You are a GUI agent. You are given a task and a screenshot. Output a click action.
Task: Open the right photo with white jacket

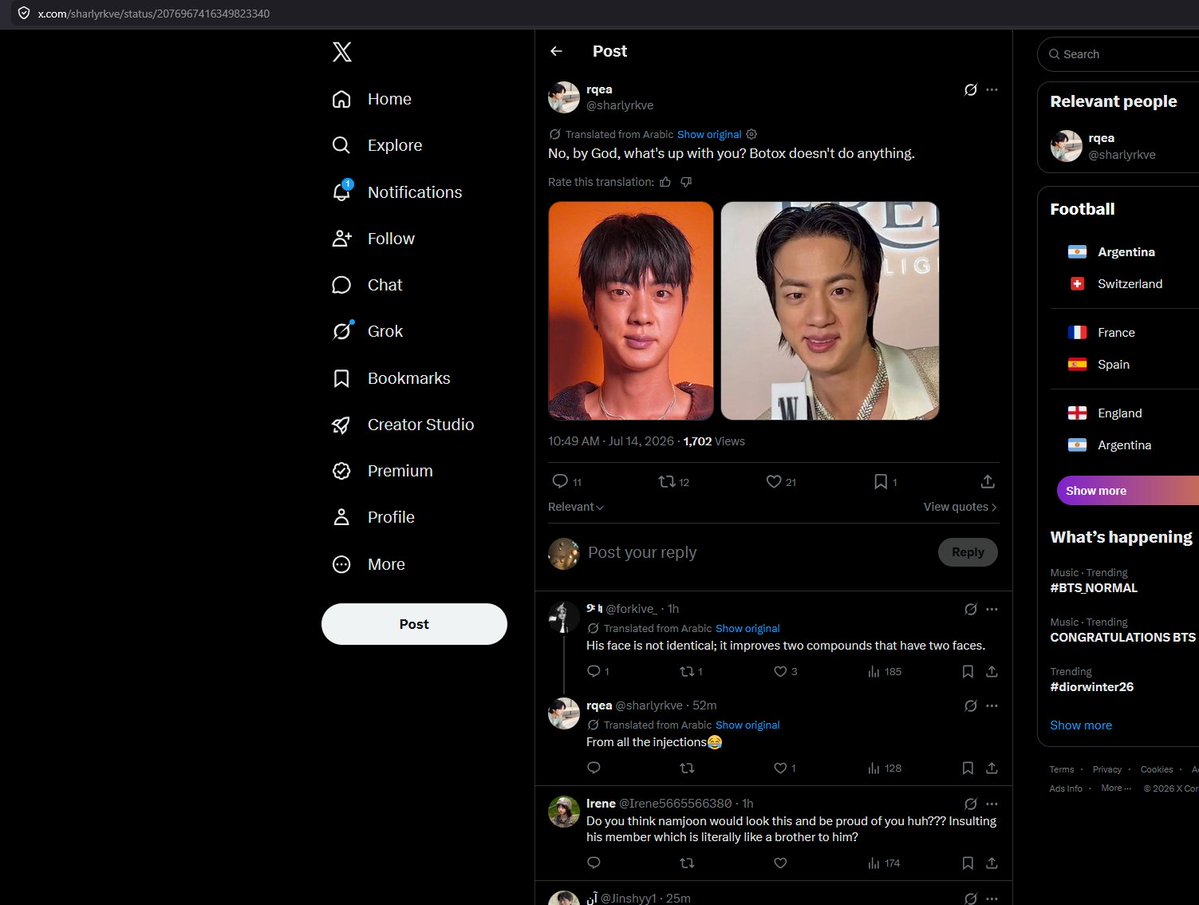tap(830, 311)
